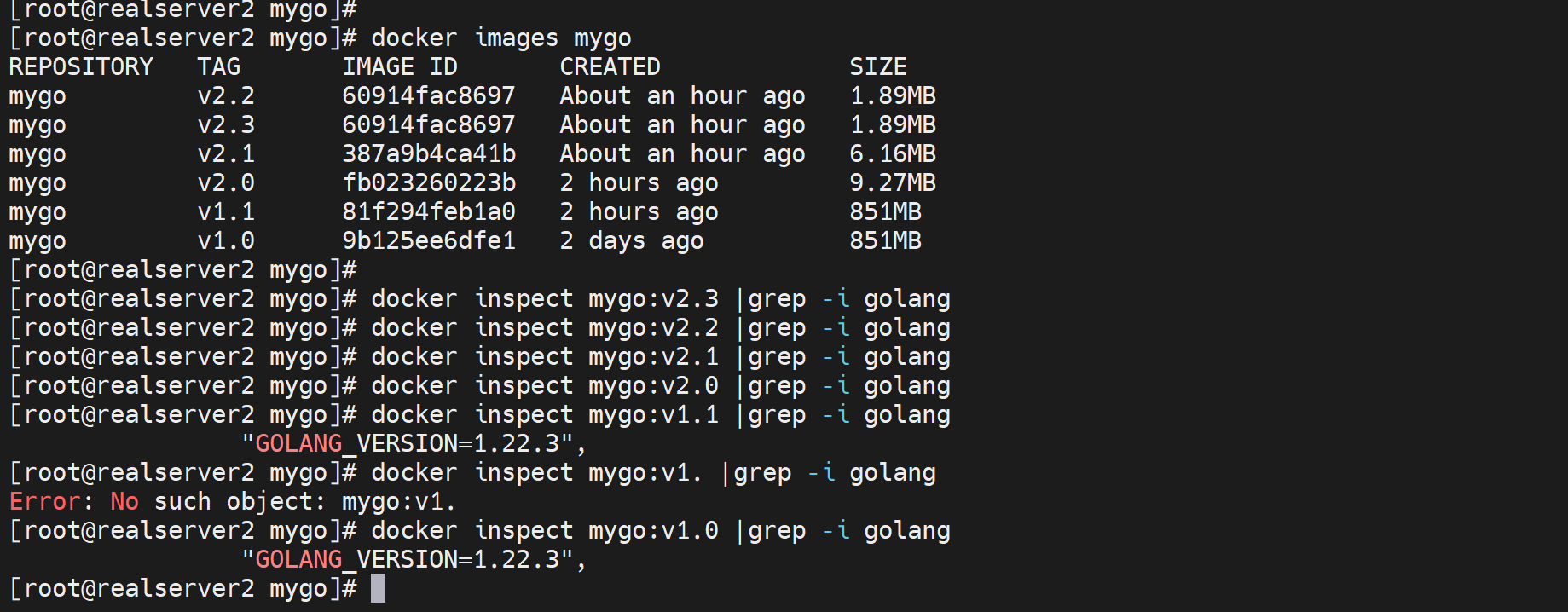Click the v1.0 tag in image list
This screenshot has height=612, width=1568.
pos(226,240)
